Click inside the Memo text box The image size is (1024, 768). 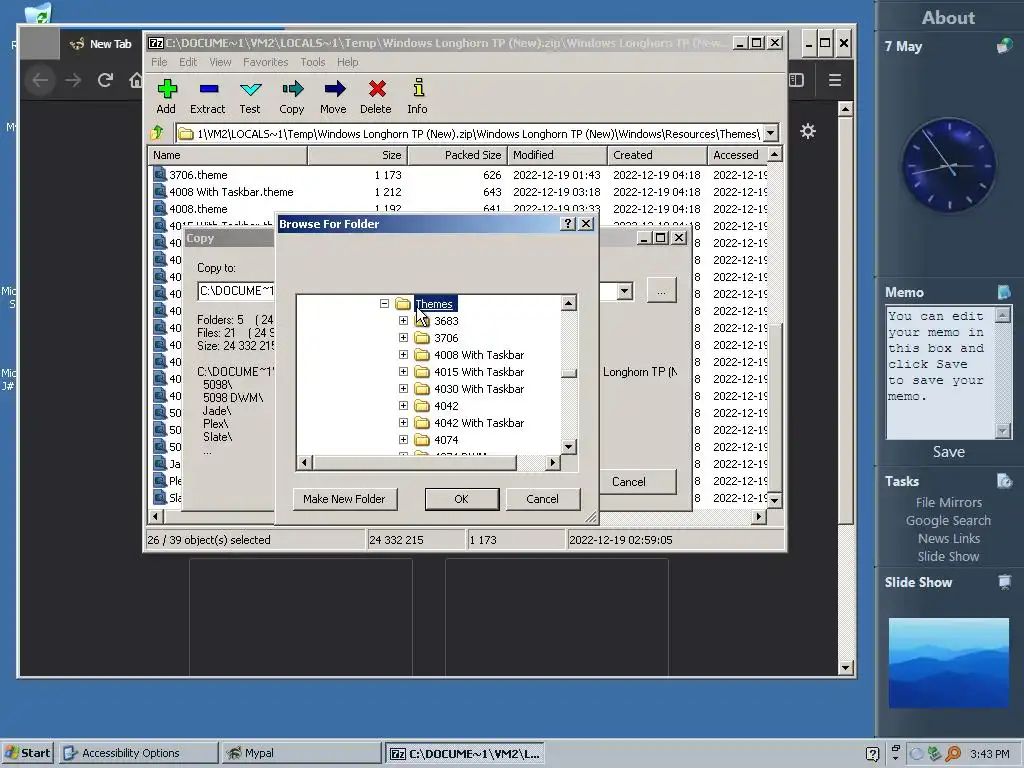[x=940, y=372]
